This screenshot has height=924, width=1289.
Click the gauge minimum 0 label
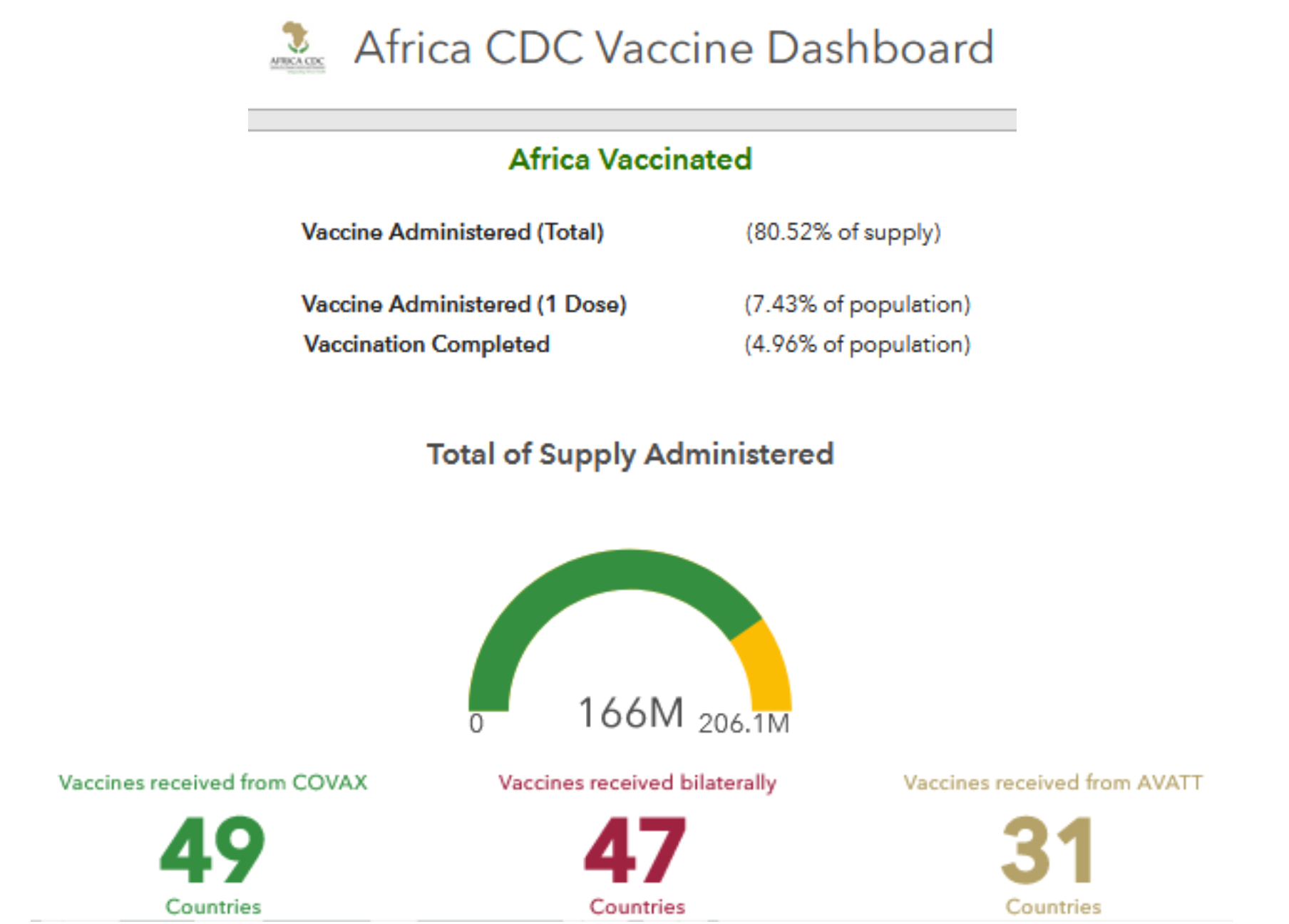coord(476,724)
